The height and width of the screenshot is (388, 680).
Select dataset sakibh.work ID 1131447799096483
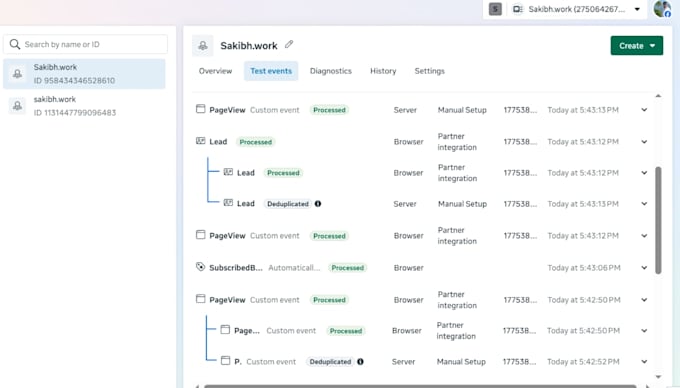pos(85,106)
